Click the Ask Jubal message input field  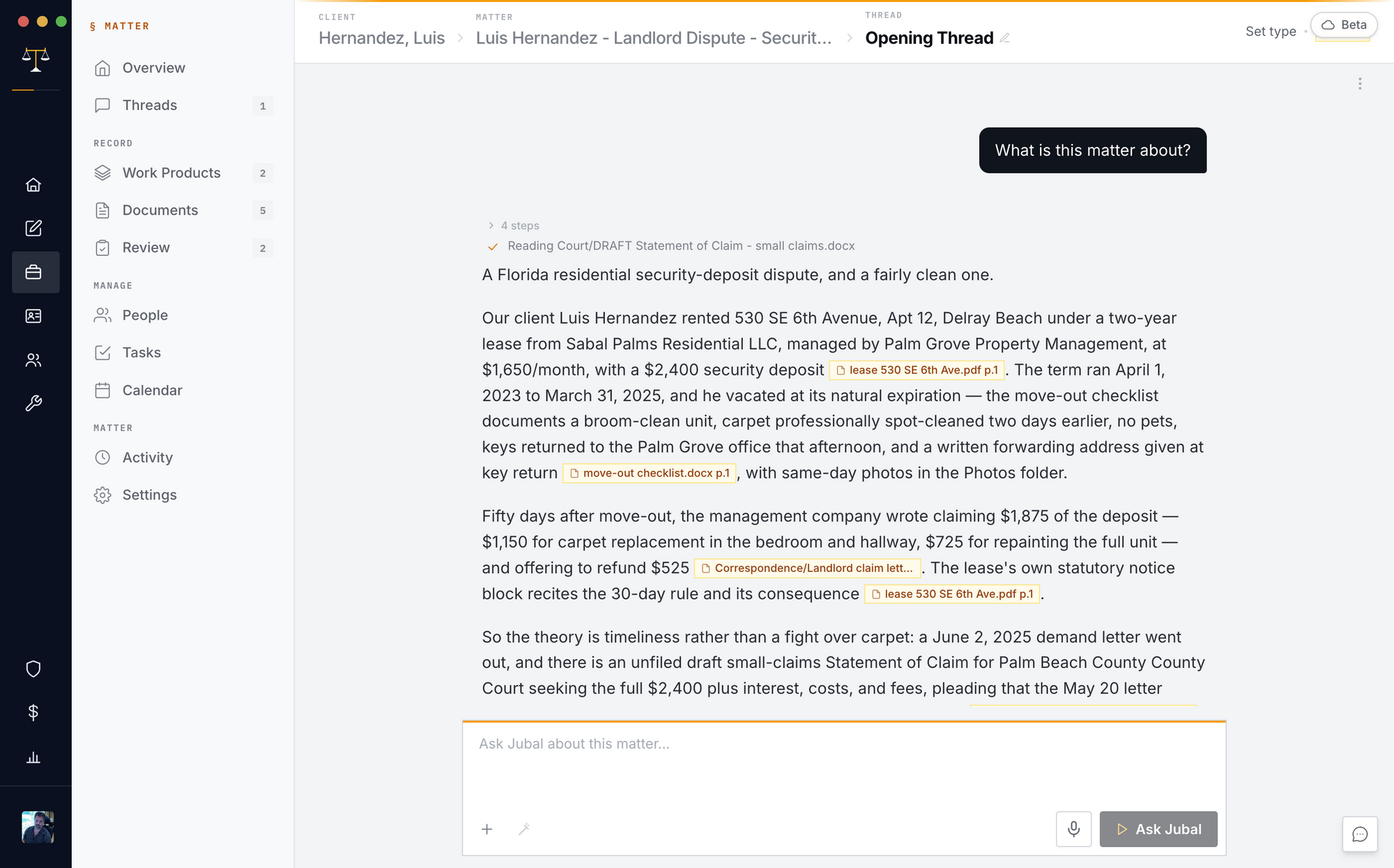pos(843,764)
